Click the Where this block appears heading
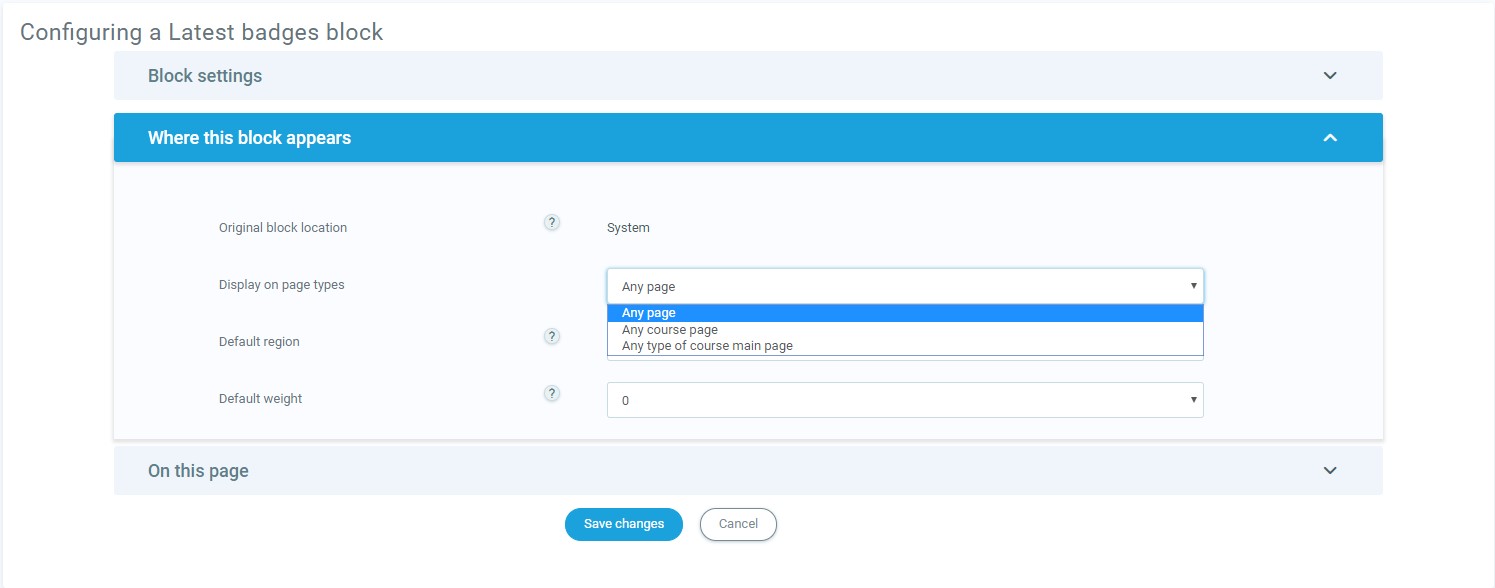Viewport: 1495px width, 588px height. pyautogui.click(x=249, y=138)
